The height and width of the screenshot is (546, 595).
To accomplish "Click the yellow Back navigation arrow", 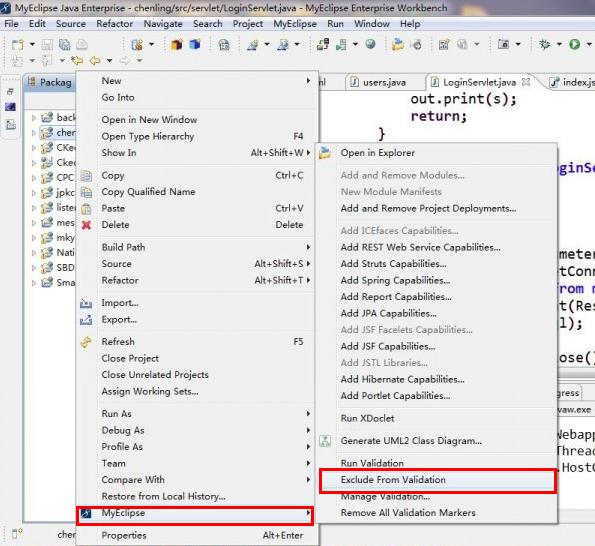I will [x=95, y=60].
